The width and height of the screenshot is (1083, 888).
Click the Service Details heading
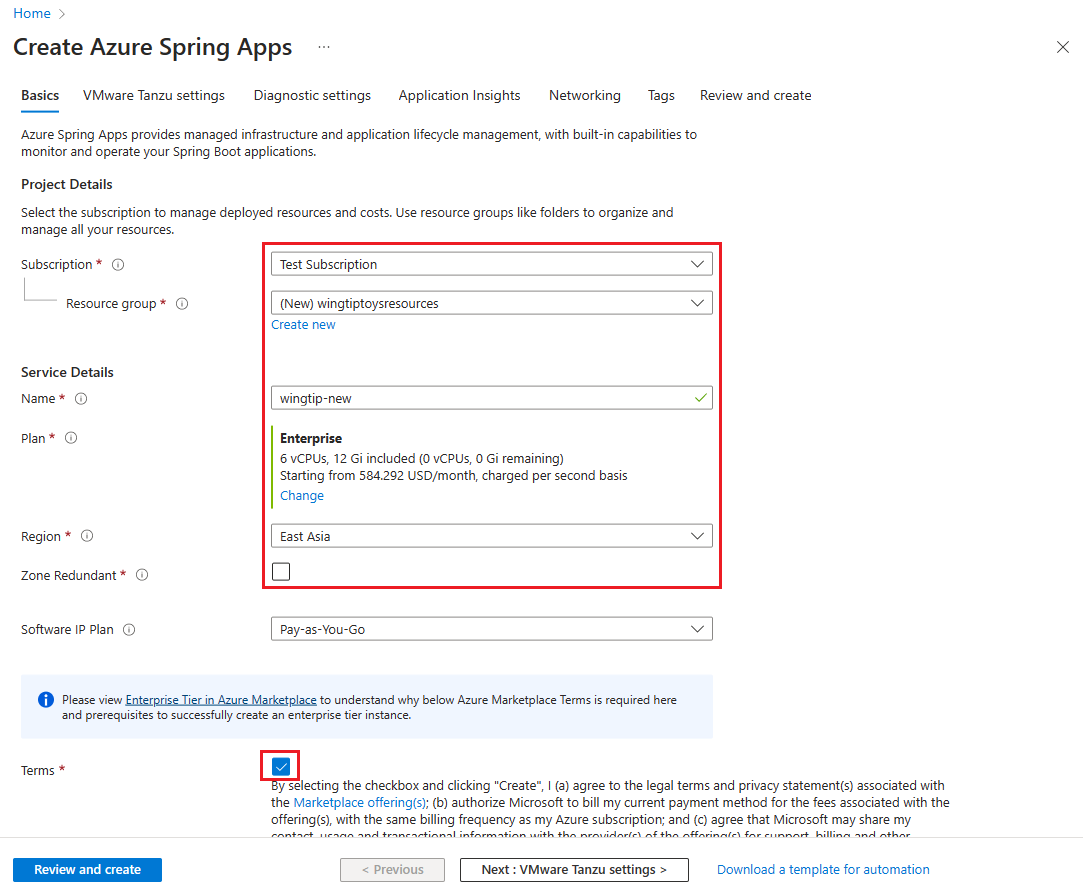point(67,372)
